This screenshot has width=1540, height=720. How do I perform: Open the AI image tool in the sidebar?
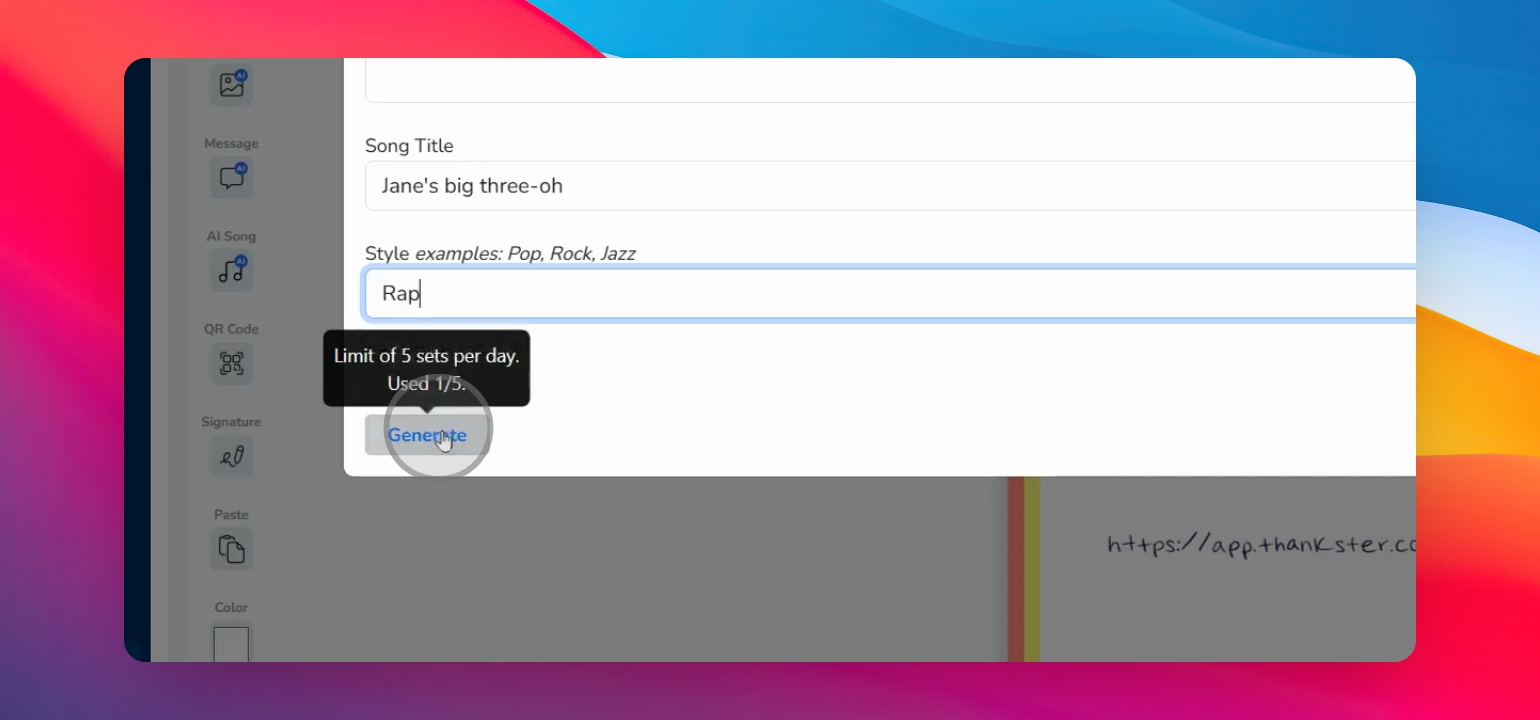click(x=232, y=85)
